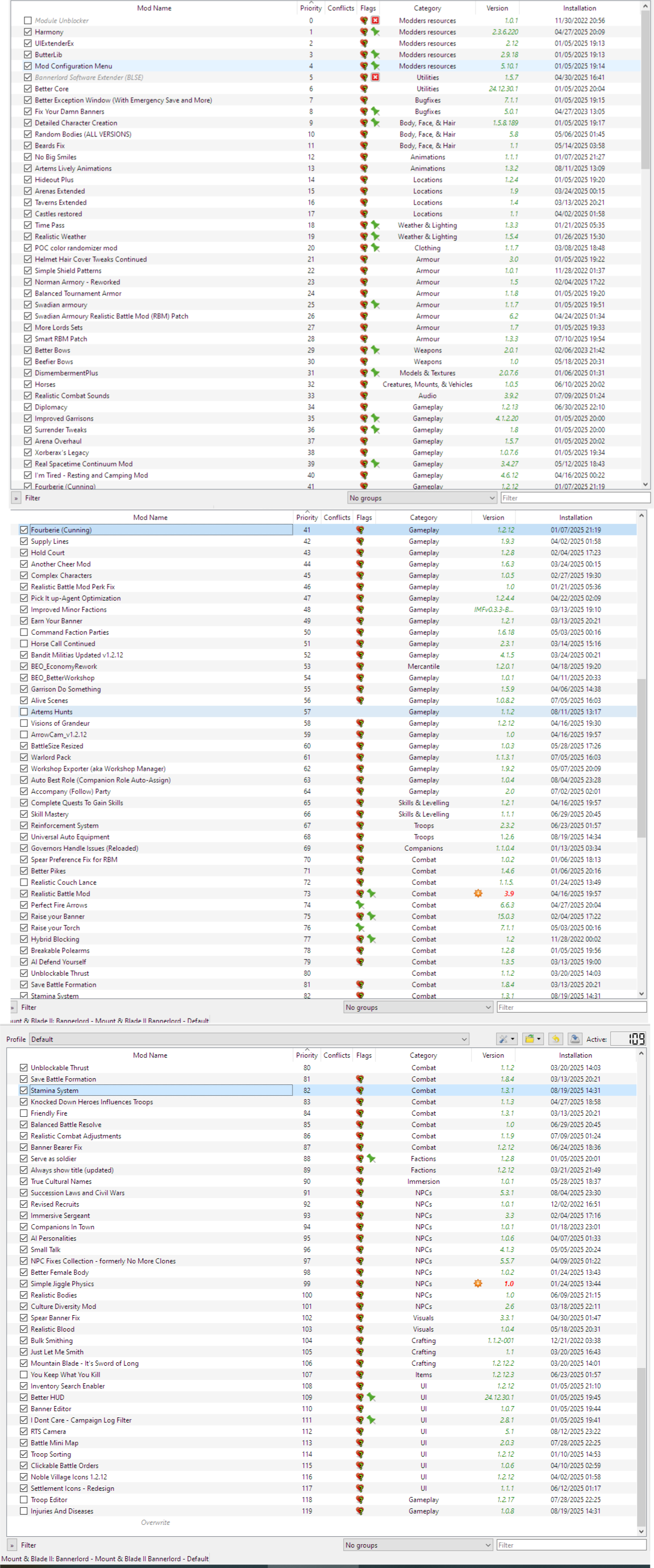Click green flag in Perfect Fire Arrows row
The width and height of the screenshot is (654, 1568).
click(x=360, y=905)
